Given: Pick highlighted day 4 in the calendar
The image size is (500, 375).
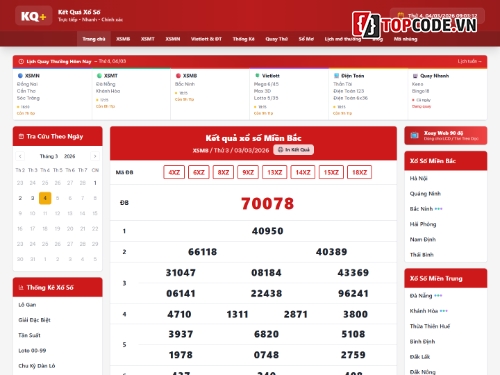Looking at the screenshot, I should point(45,198).
